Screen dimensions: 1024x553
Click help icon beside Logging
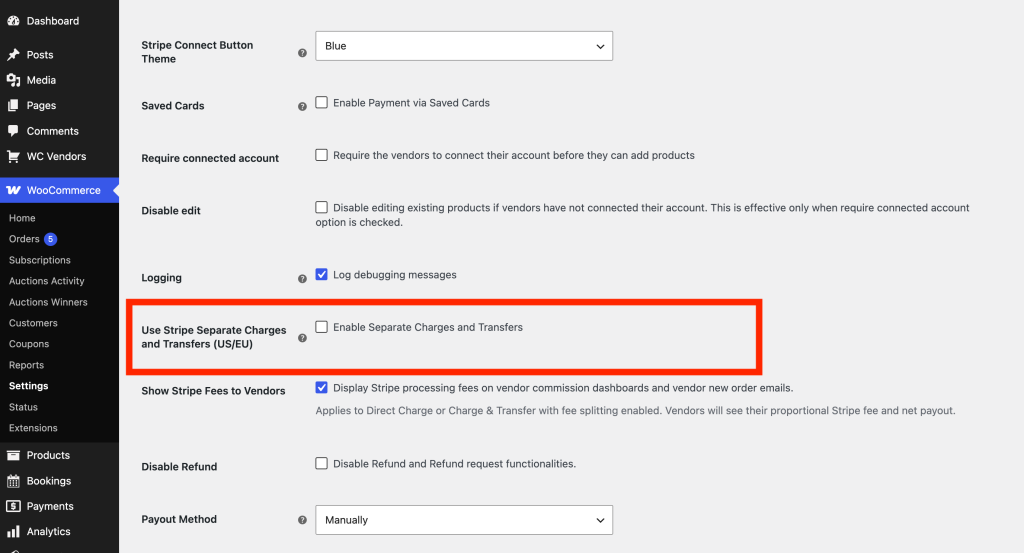(x=302, y=279)
